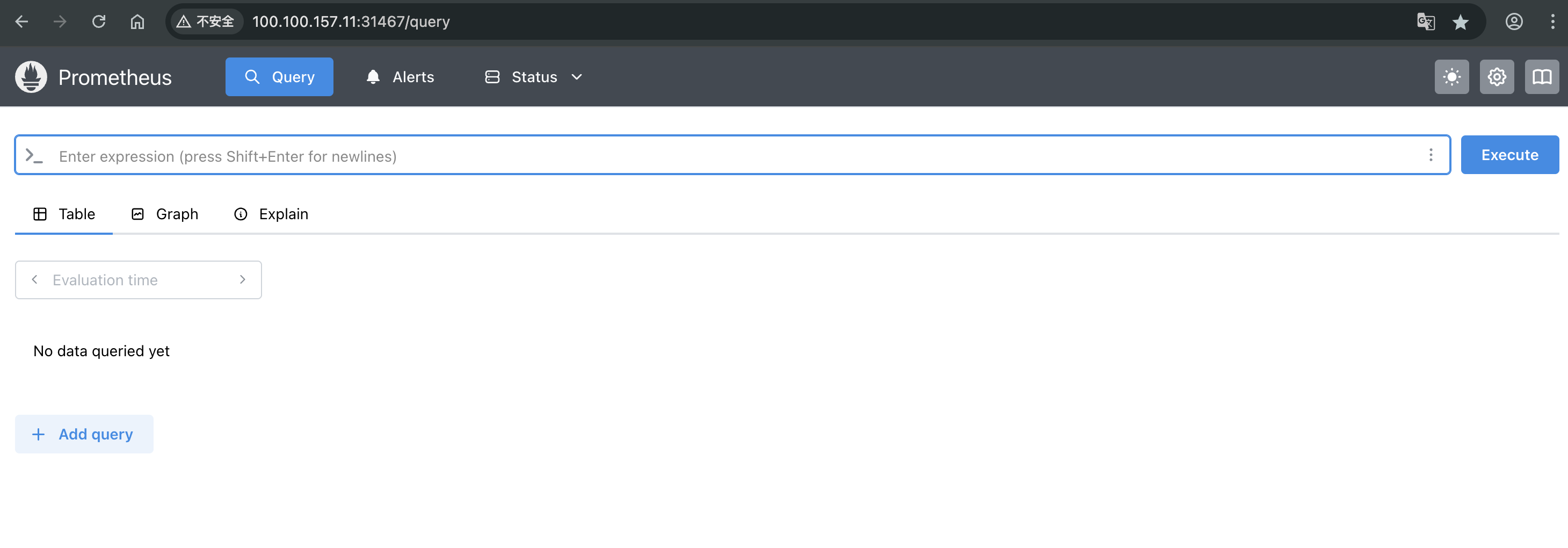Go to browser home page

pyautogui.click(x=137, y=21)
